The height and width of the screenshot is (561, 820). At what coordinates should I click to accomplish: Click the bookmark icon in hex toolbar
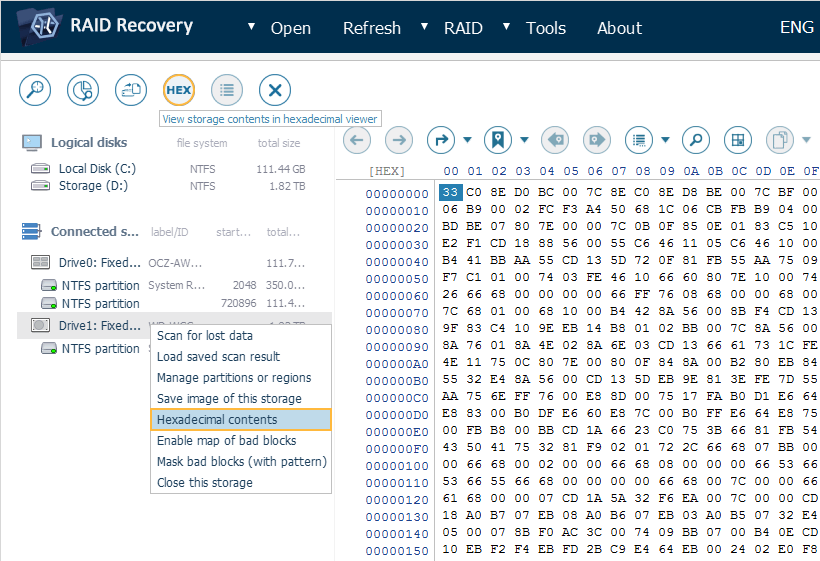point(498,140)
